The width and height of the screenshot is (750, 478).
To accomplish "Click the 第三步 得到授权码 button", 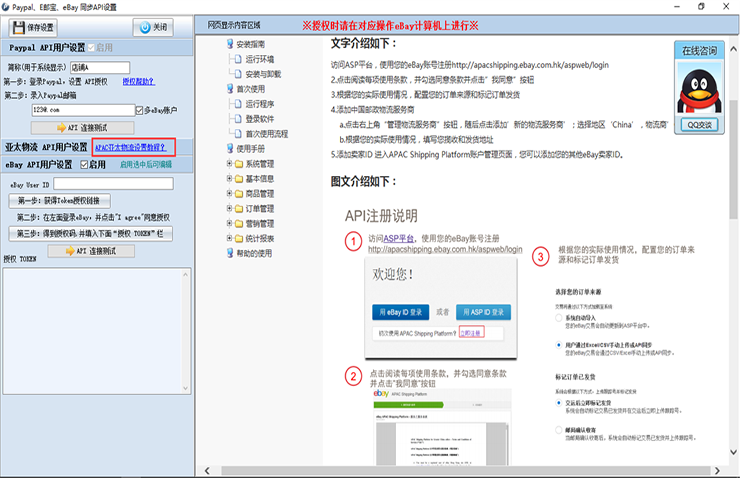I will click(x=90, y=233).
